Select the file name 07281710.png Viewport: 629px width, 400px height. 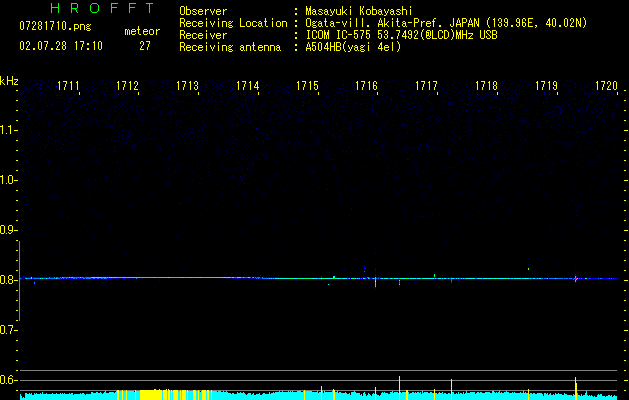coord(55,27)
